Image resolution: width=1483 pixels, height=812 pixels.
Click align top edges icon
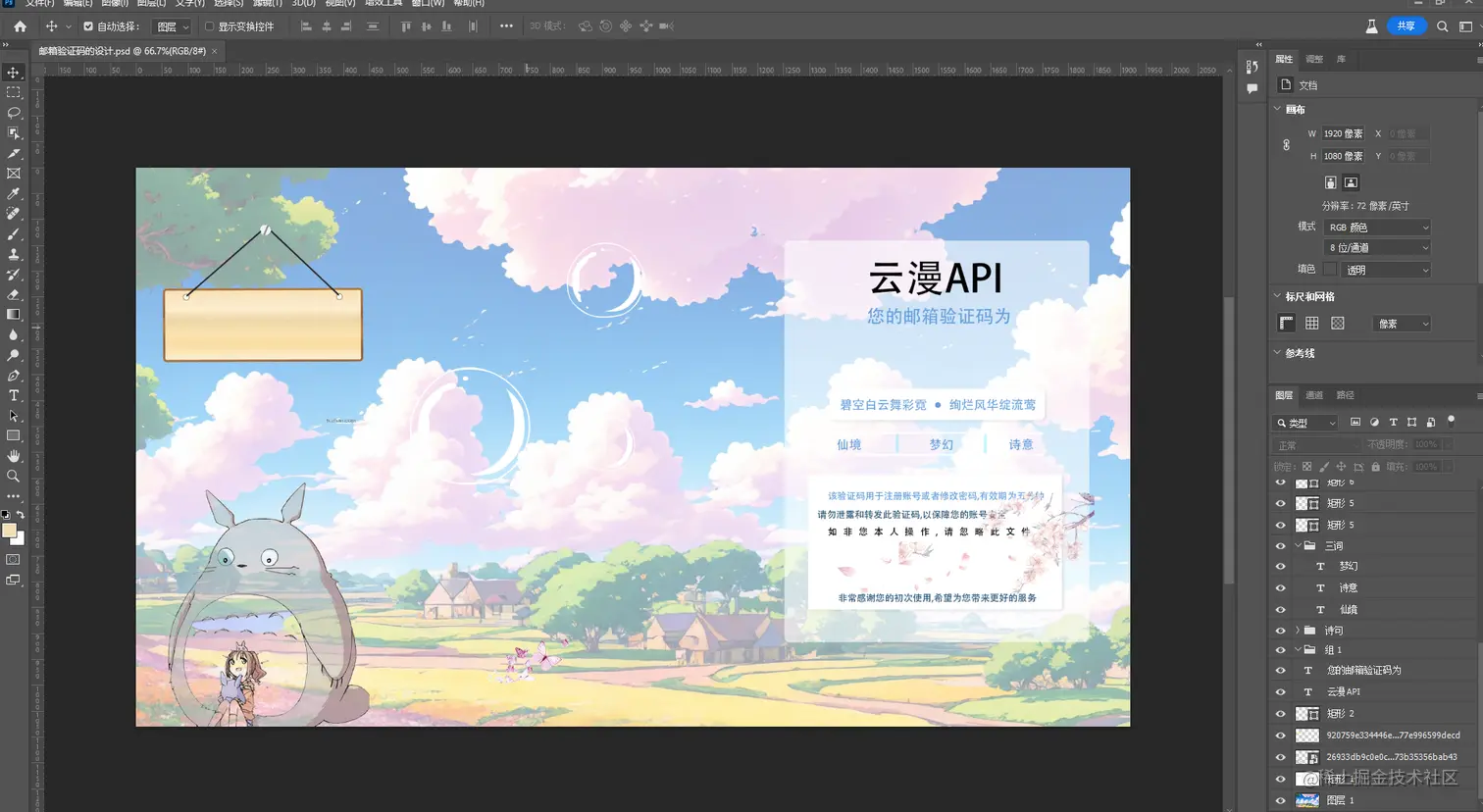(406, 26)
